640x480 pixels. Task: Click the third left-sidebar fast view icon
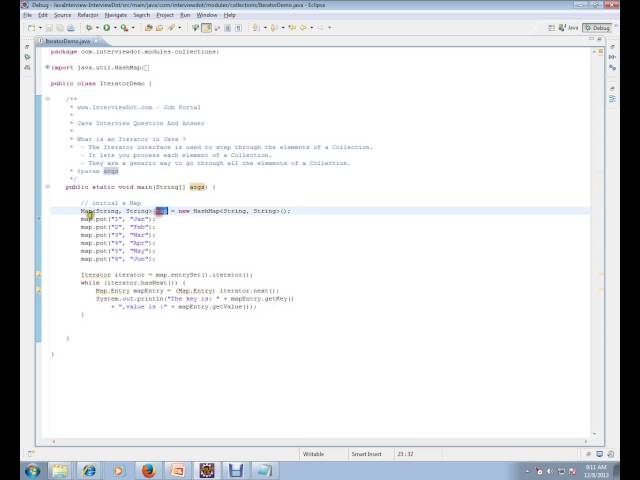(x=27, y=67)
